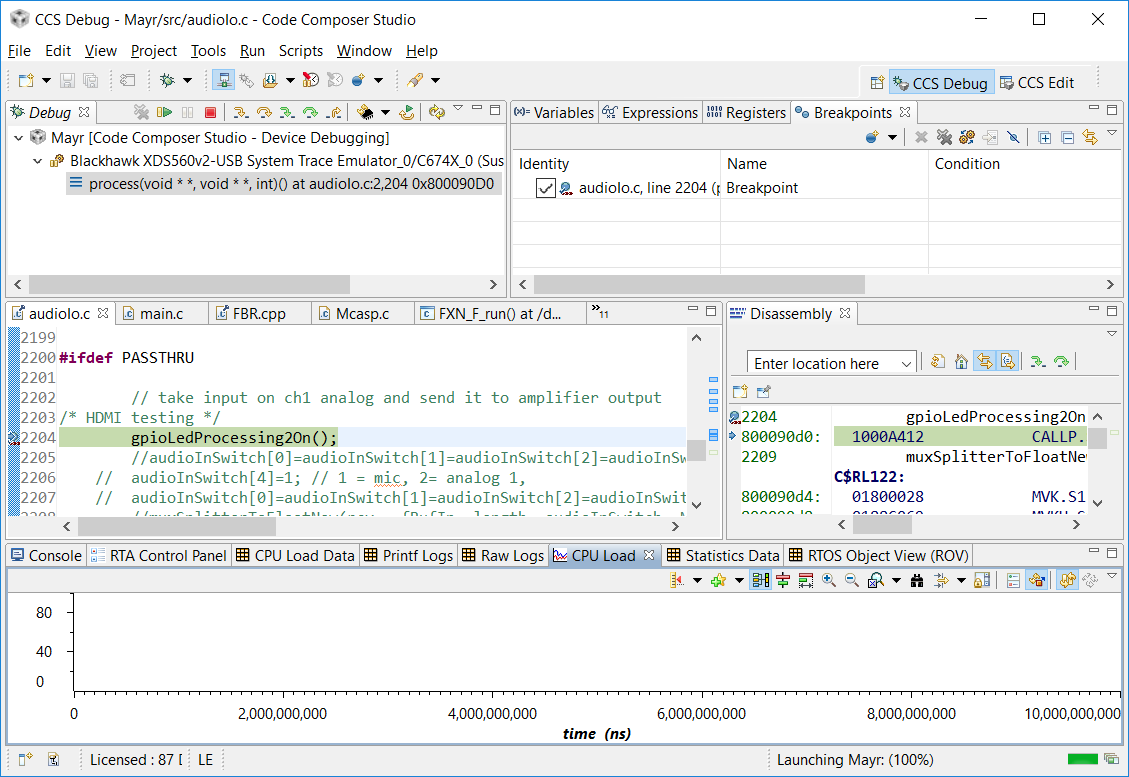
Task: Click the Debug bug icon in main toolbar
Action: [168, 80]
